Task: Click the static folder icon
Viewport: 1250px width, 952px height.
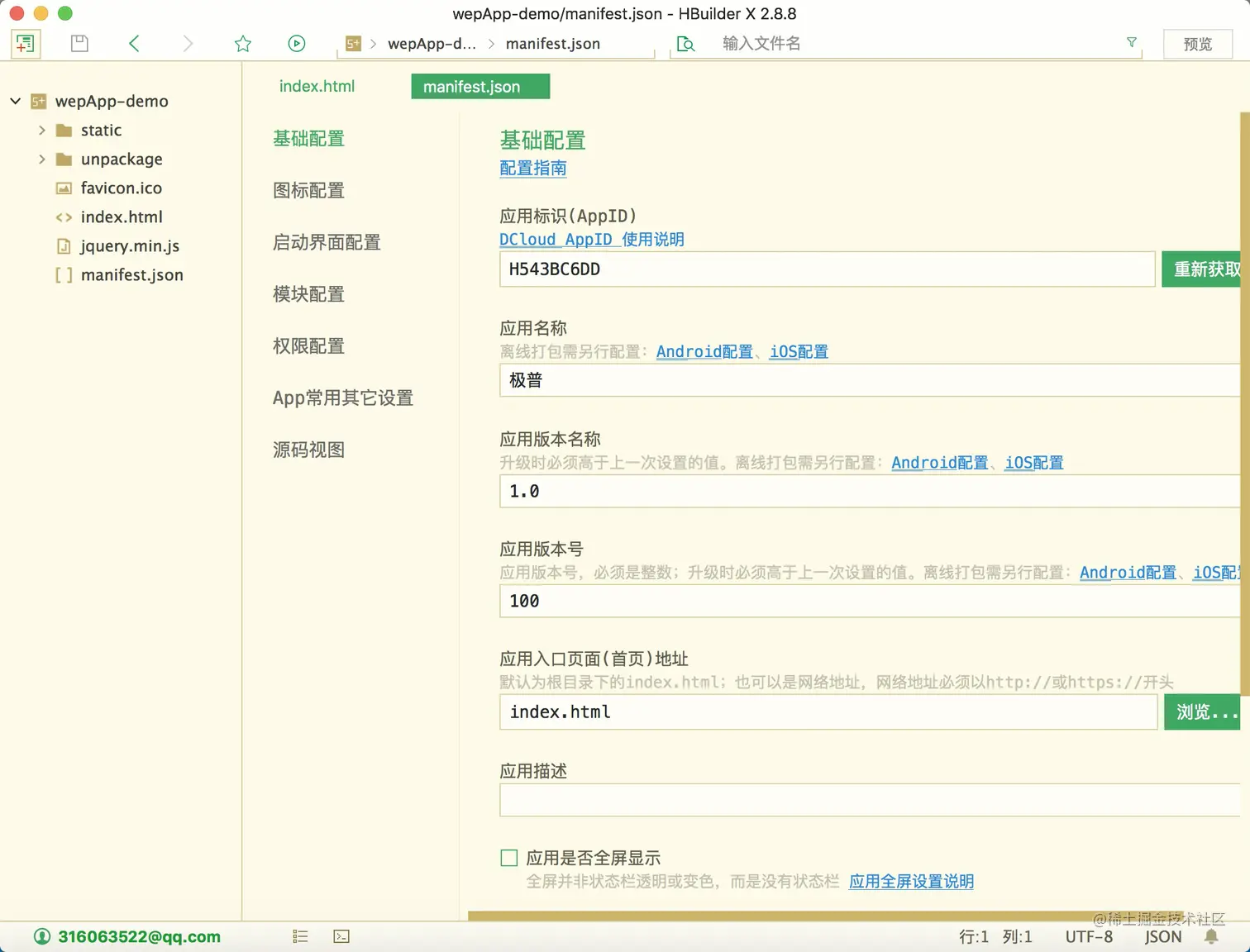Action: (x=64, y=131)
